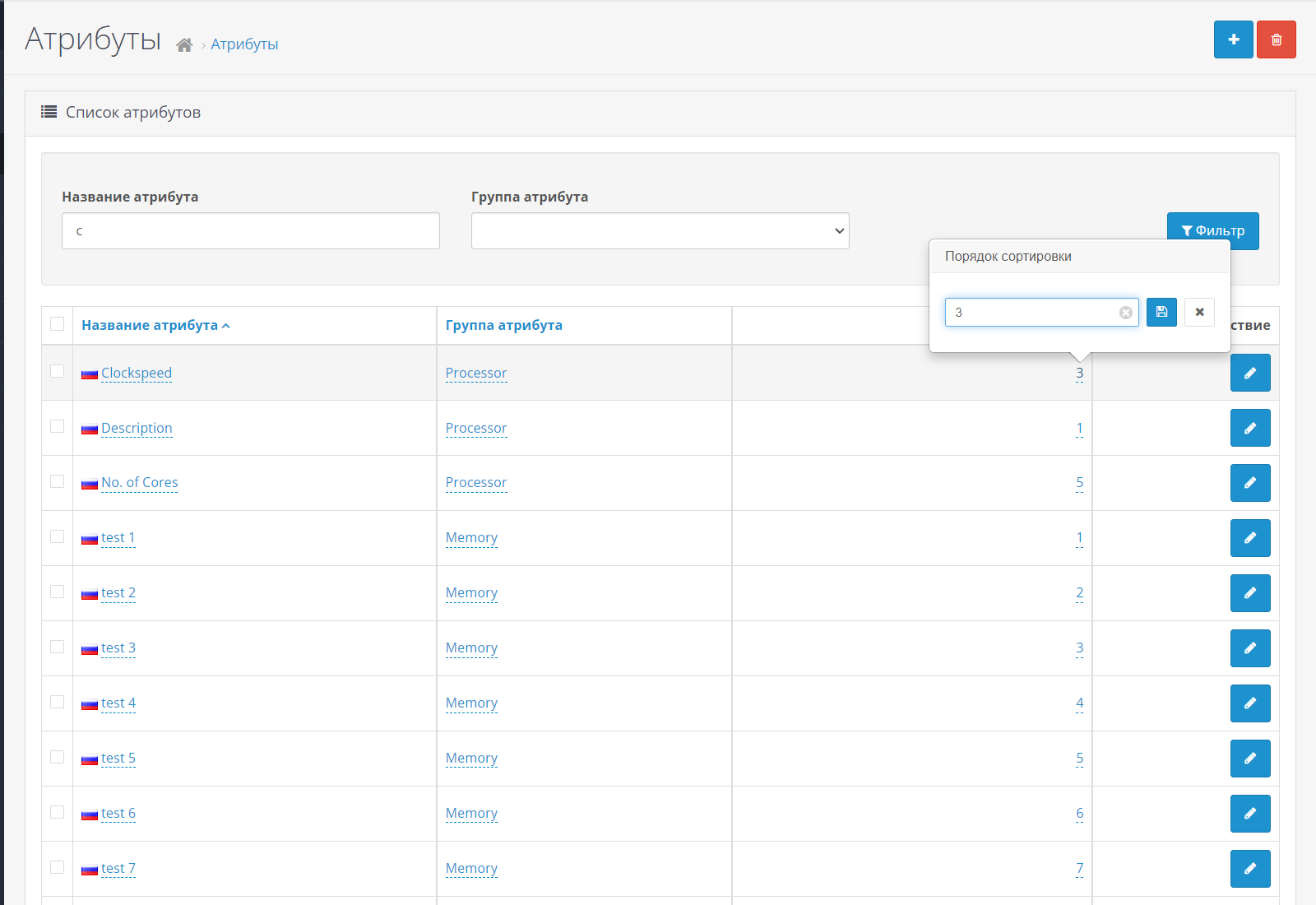Screen dimensions: 1316x905
Task: Check the test 1 row checkbox
Action: point(57,536)
